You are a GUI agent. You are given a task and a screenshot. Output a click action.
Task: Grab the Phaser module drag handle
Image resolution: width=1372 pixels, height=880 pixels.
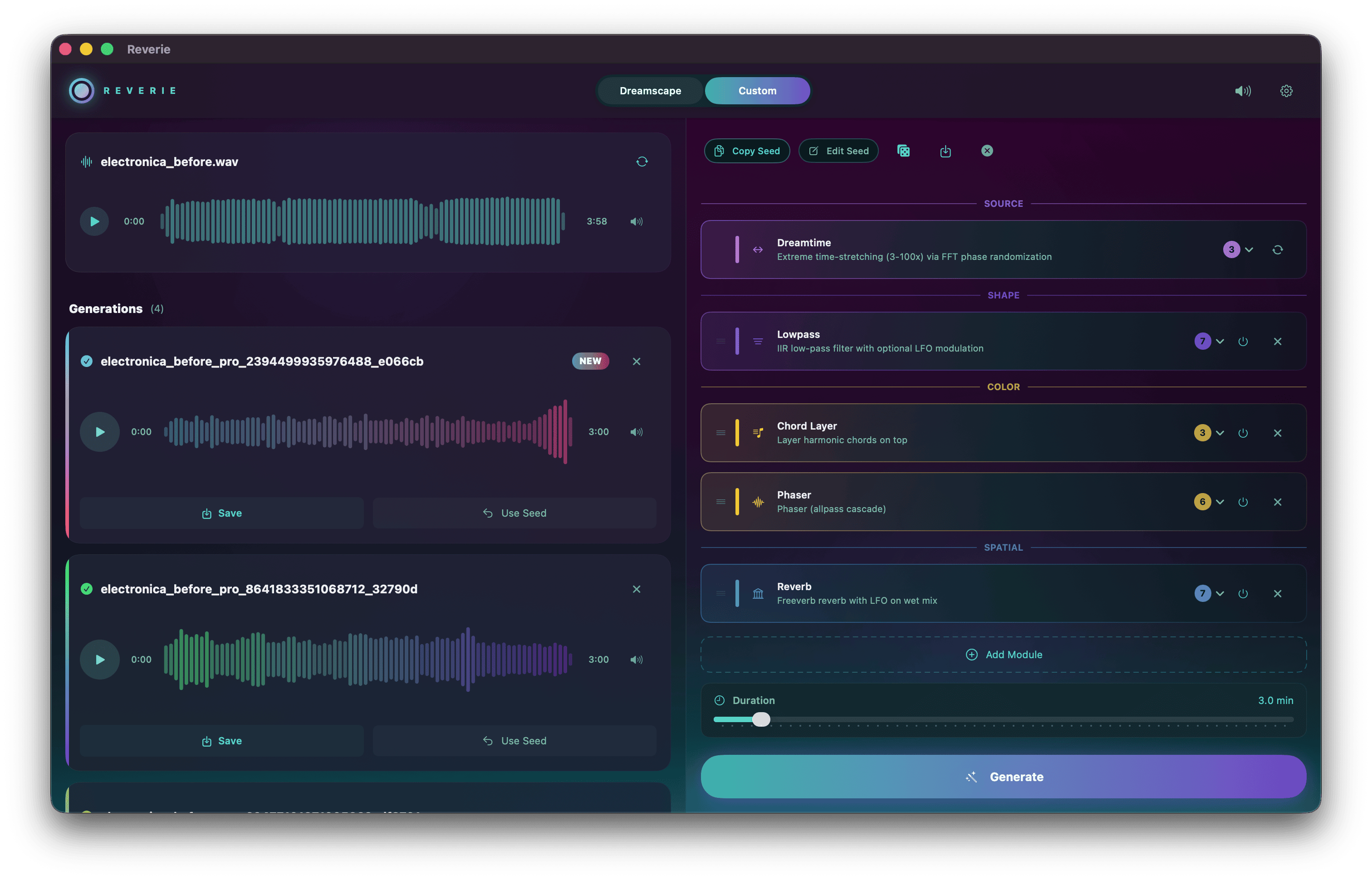pyautogui.click(x=720, y=502)
